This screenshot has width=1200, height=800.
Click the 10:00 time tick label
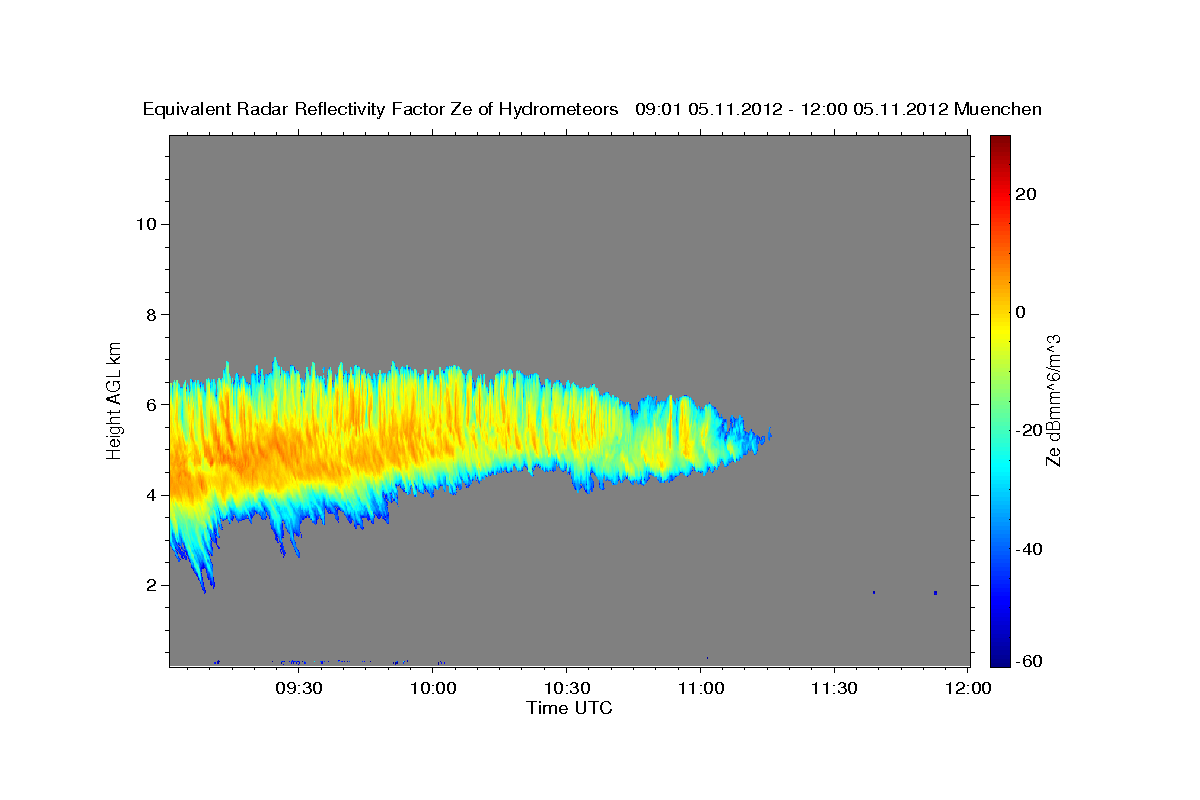click(x=434, y=689)
